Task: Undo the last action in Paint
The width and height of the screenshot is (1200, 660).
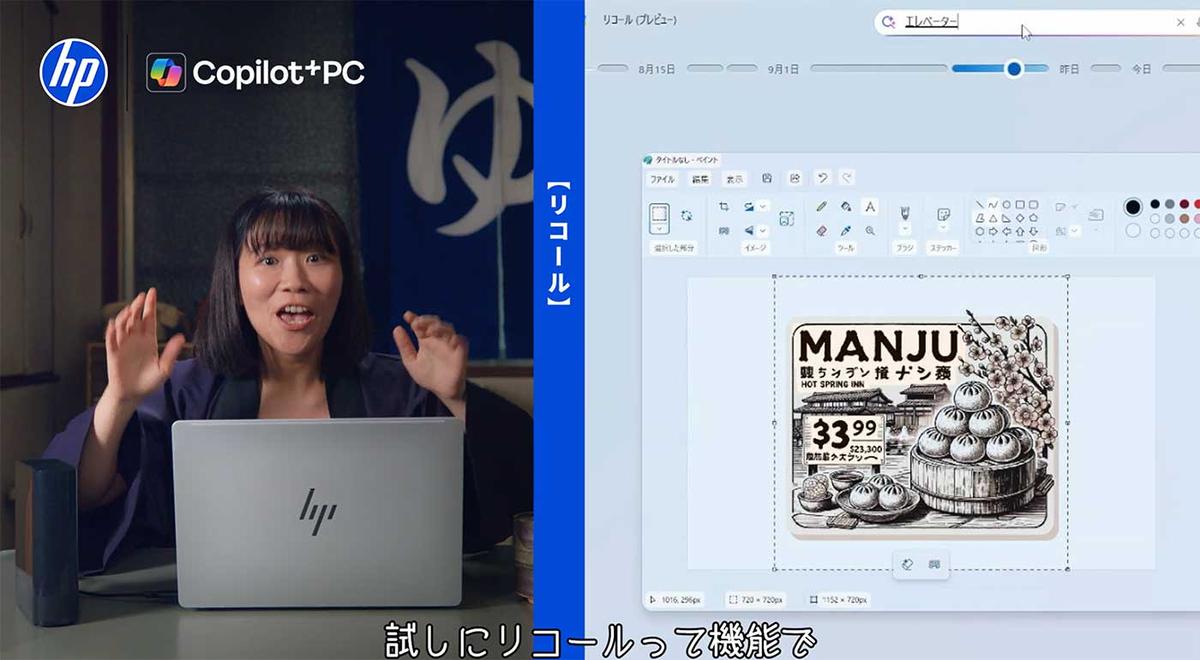Action: click(823, 178)
